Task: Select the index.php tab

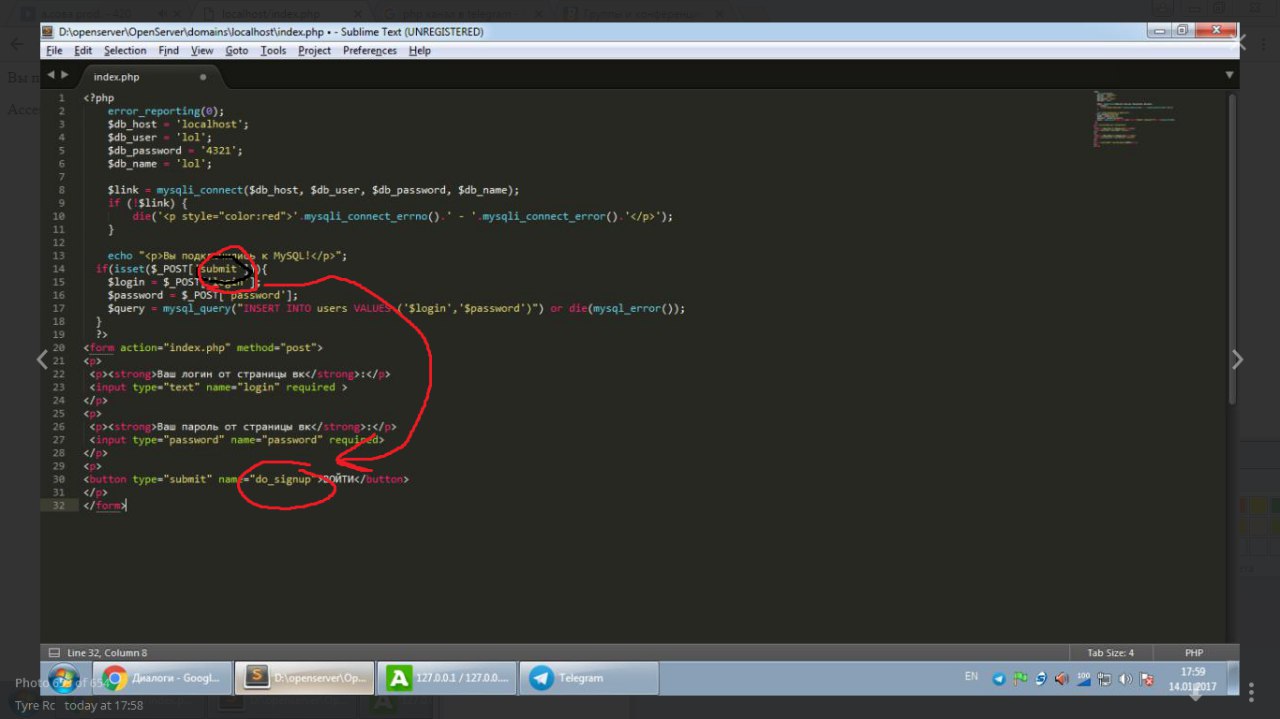Action: click(x=117, y=76)
